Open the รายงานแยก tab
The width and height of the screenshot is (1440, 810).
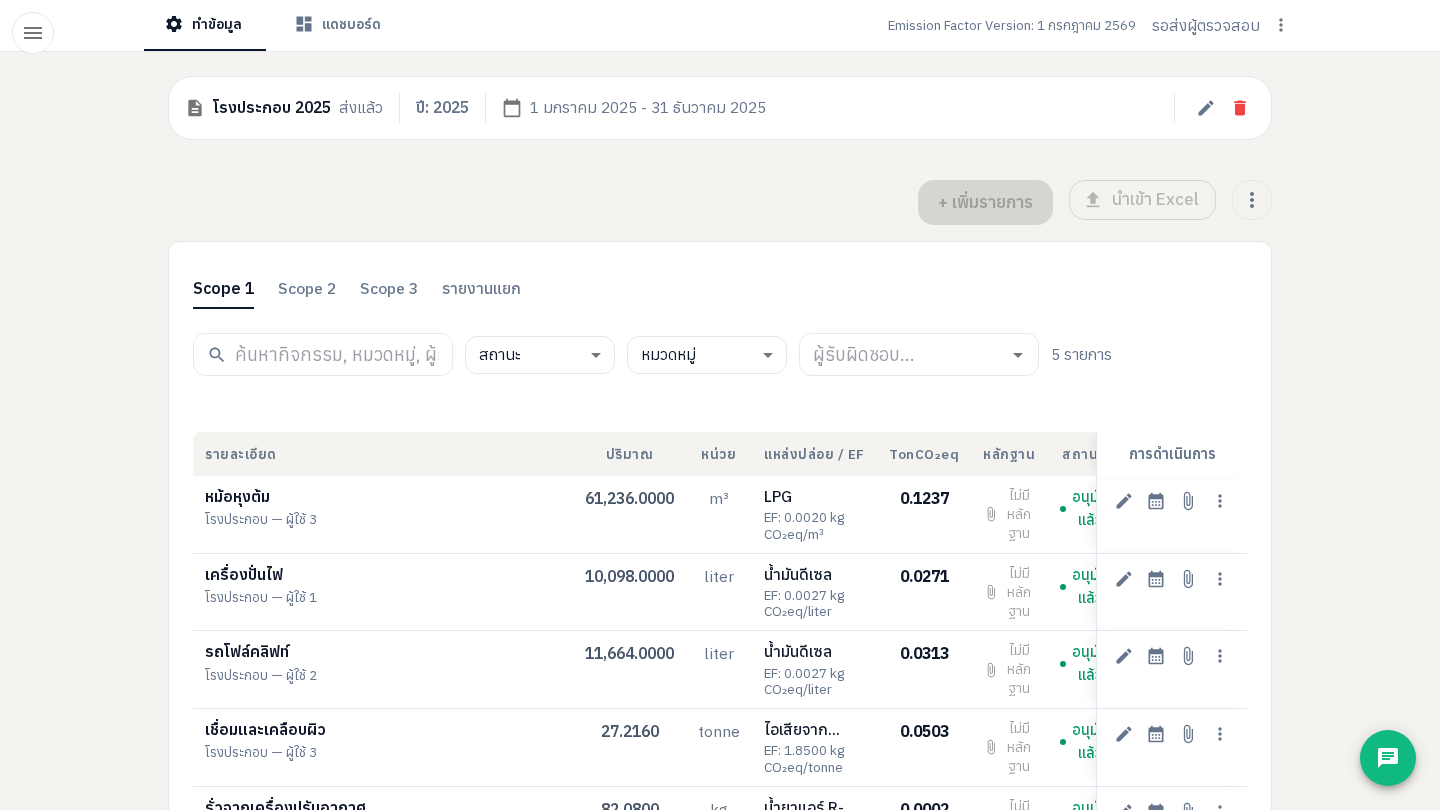point(481,289)
